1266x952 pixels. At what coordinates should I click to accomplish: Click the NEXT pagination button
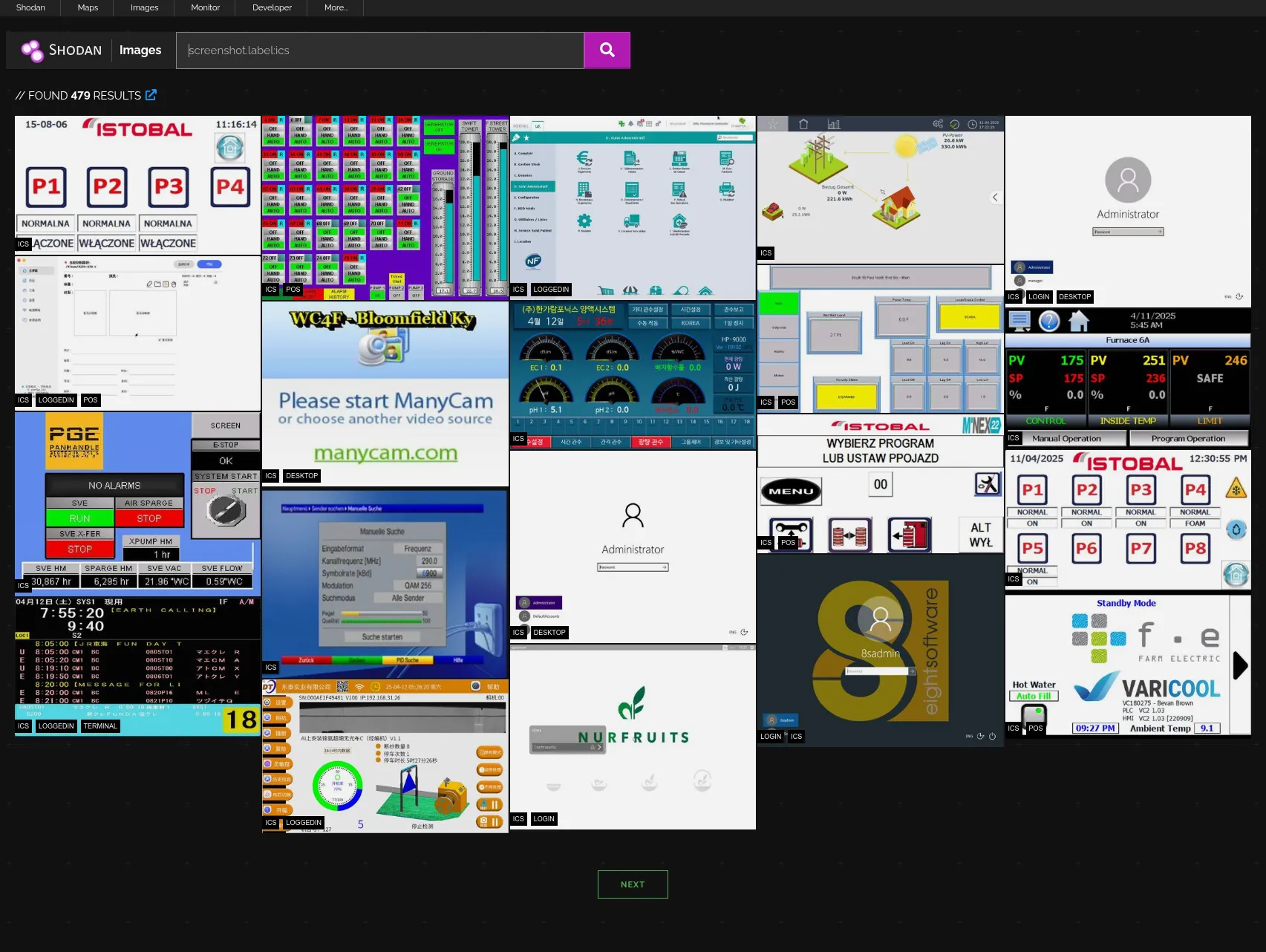633,884
